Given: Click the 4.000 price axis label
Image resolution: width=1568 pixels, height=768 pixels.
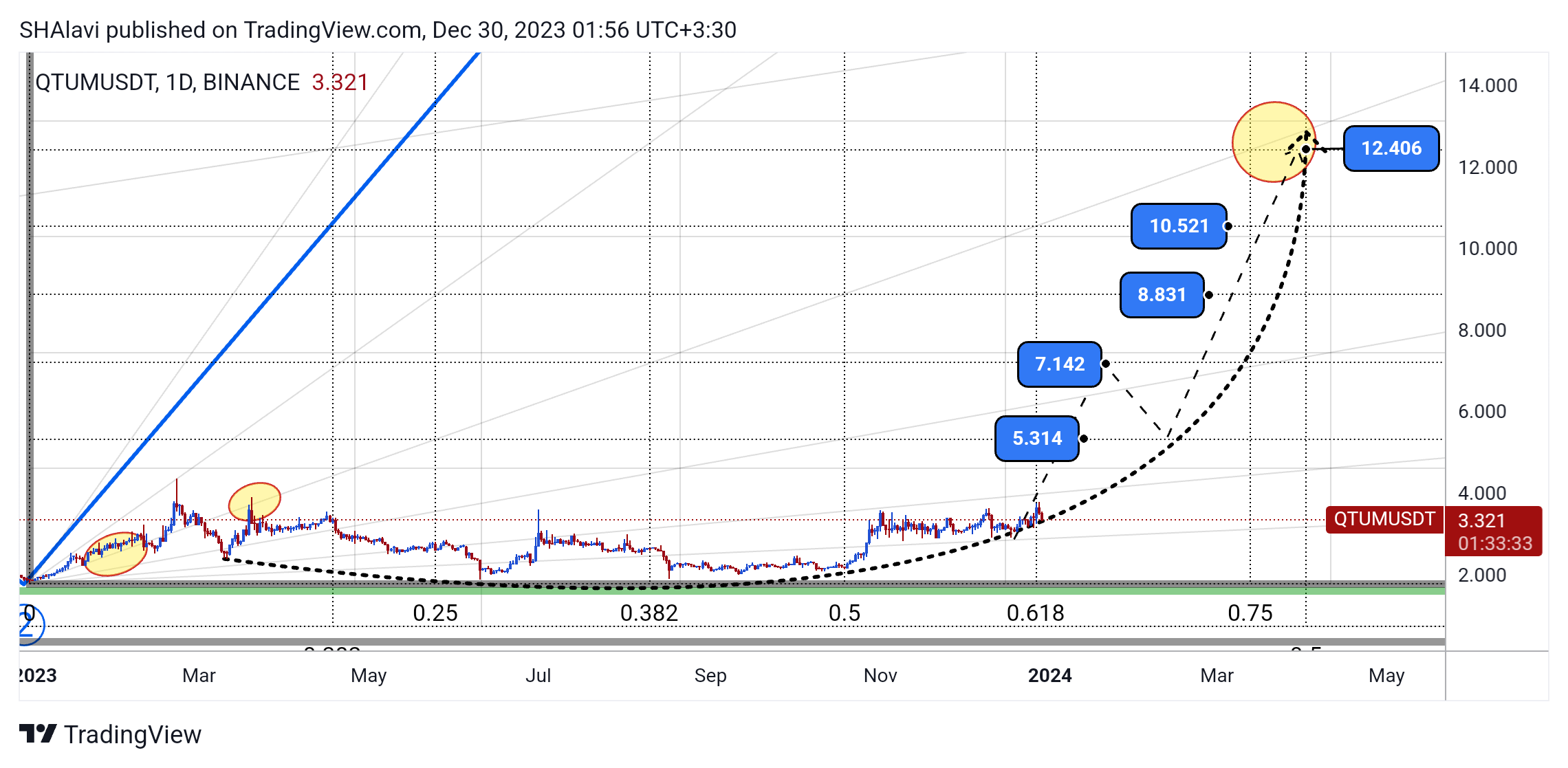Looking at the screenshot, I should (1482, 494).
